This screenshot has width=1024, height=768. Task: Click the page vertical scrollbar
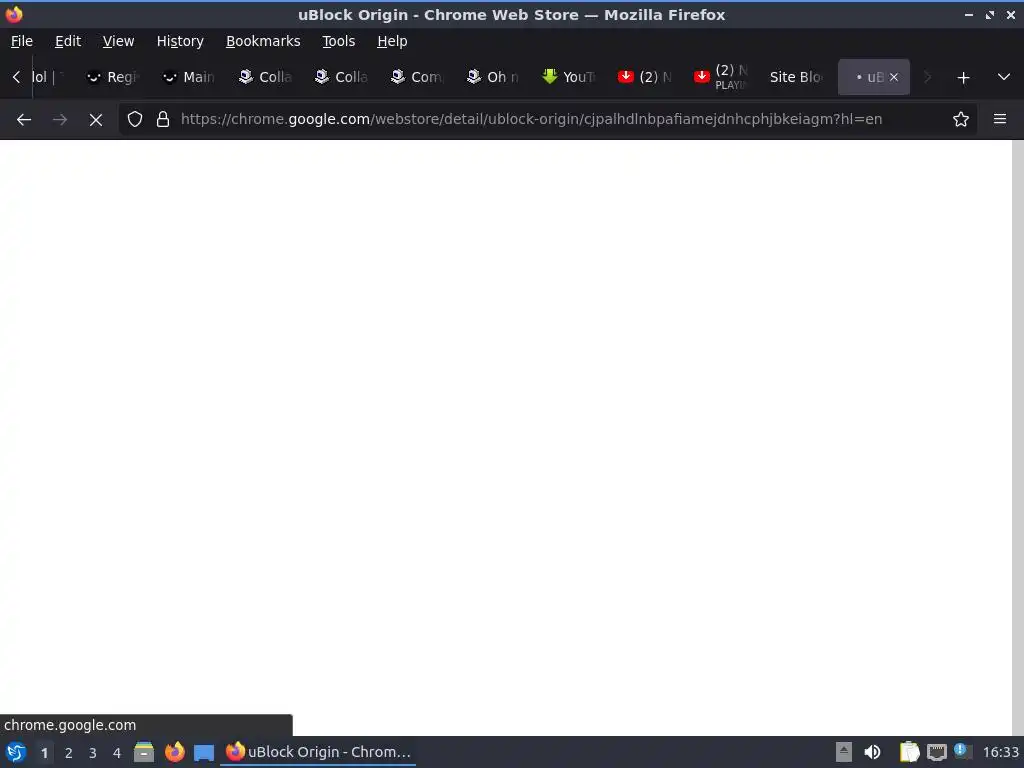[x=1017, y=438]
